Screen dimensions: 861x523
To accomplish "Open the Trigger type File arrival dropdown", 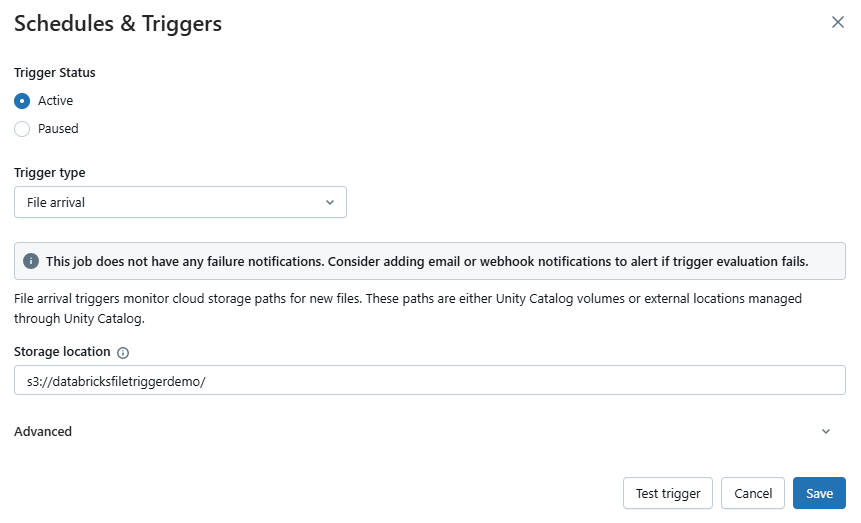I will (180, 202).
